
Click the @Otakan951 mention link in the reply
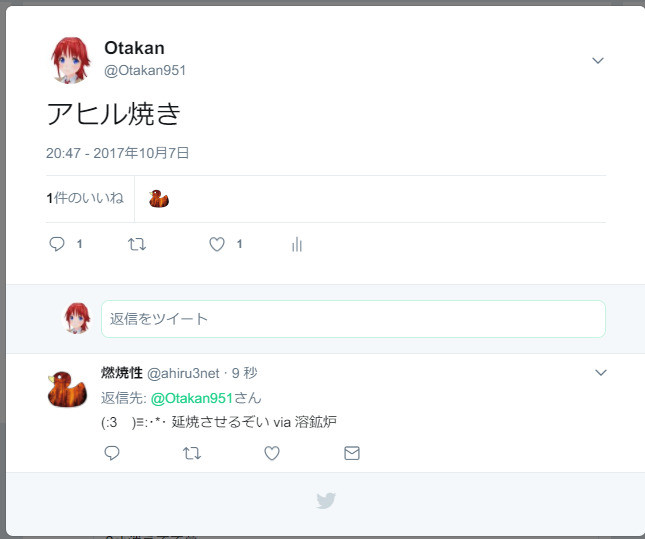point(192,398)
